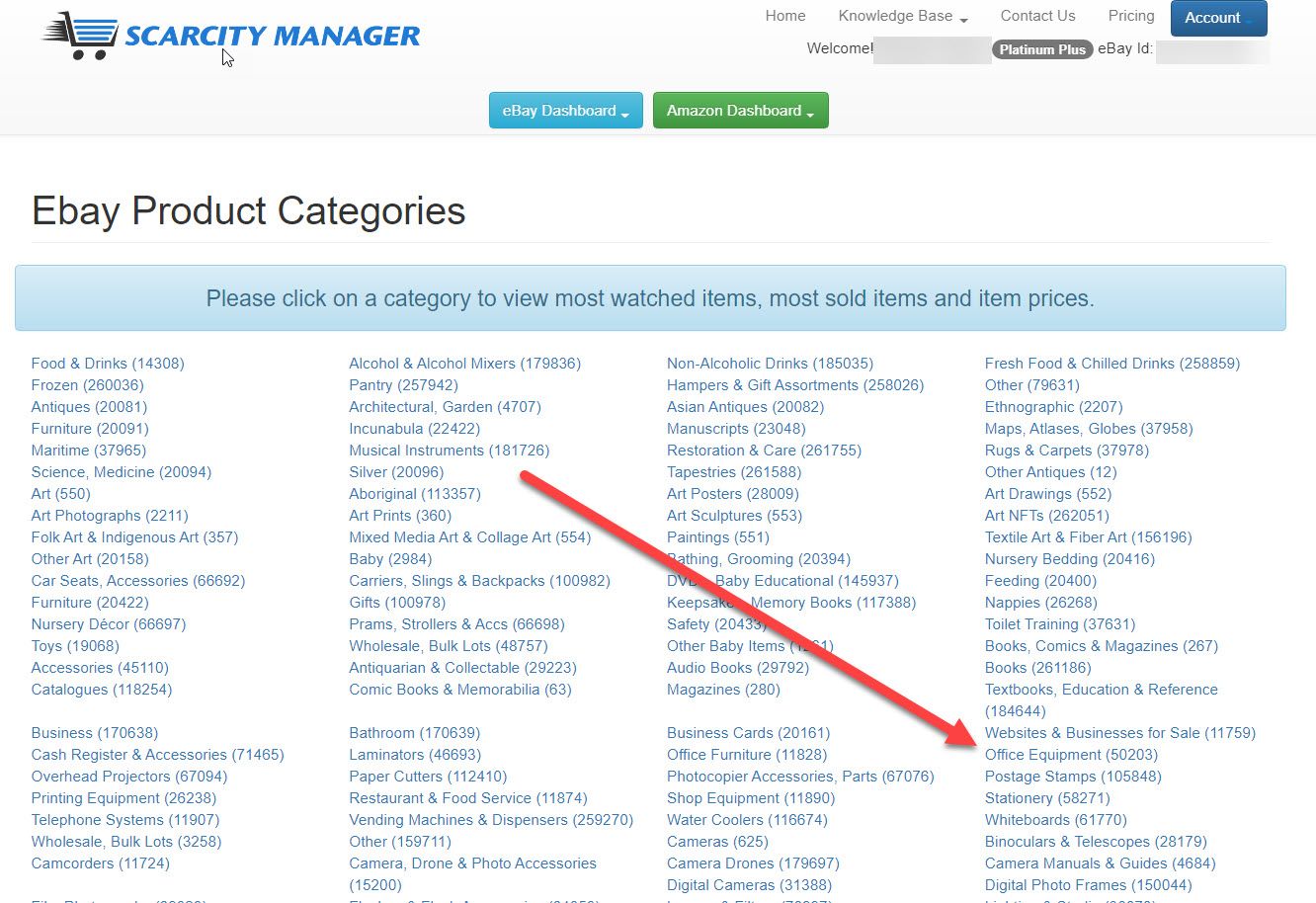Open Audio Books (29792) category
The image size is (1316, 903).
738,668
